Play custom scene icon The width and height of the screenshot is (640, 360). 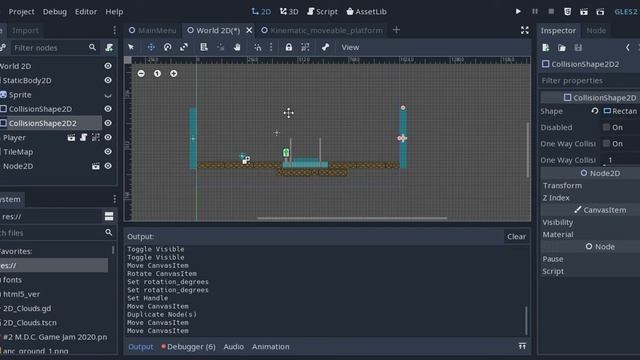[600, 11]
